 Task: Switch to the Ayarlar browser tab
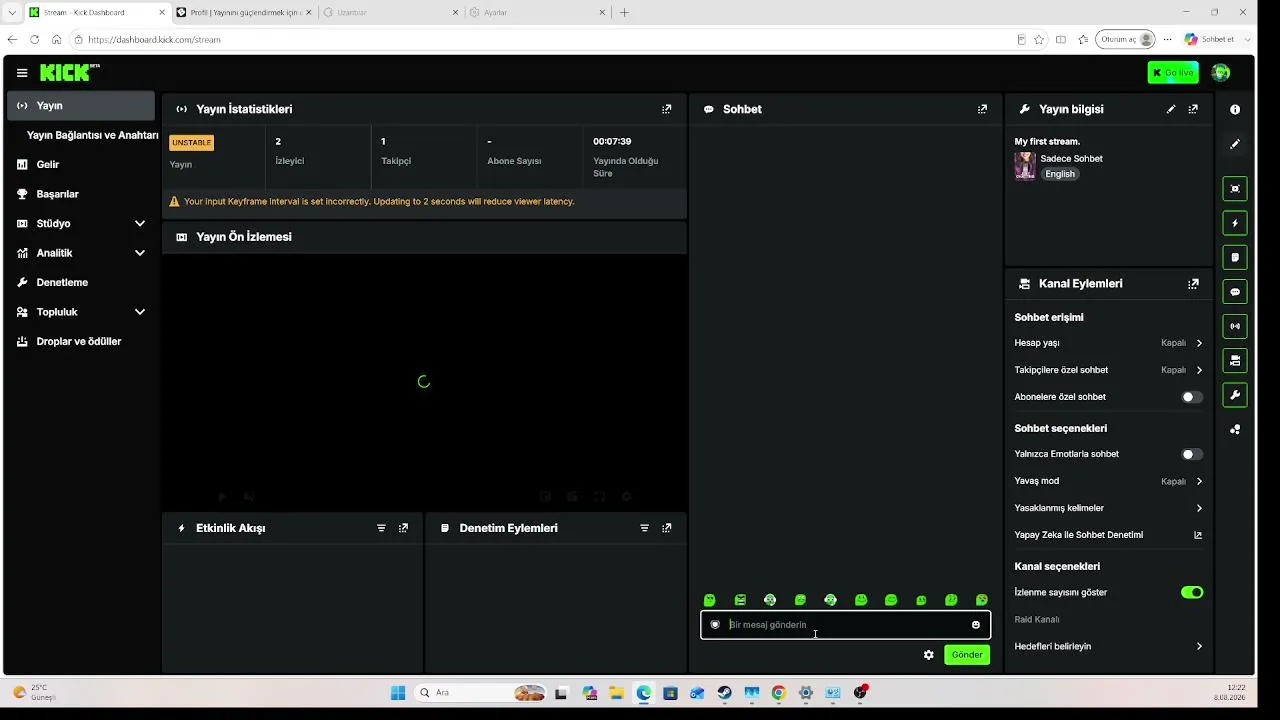click(537, 13)
